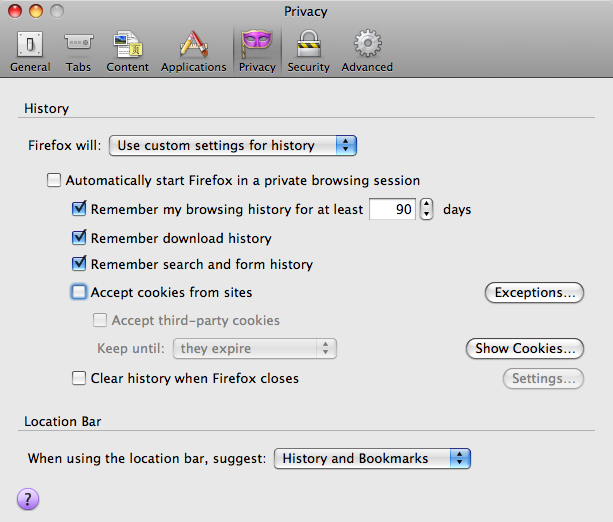
Task: Toggle Clear history when Firefox closes
Action: [79, 379]
